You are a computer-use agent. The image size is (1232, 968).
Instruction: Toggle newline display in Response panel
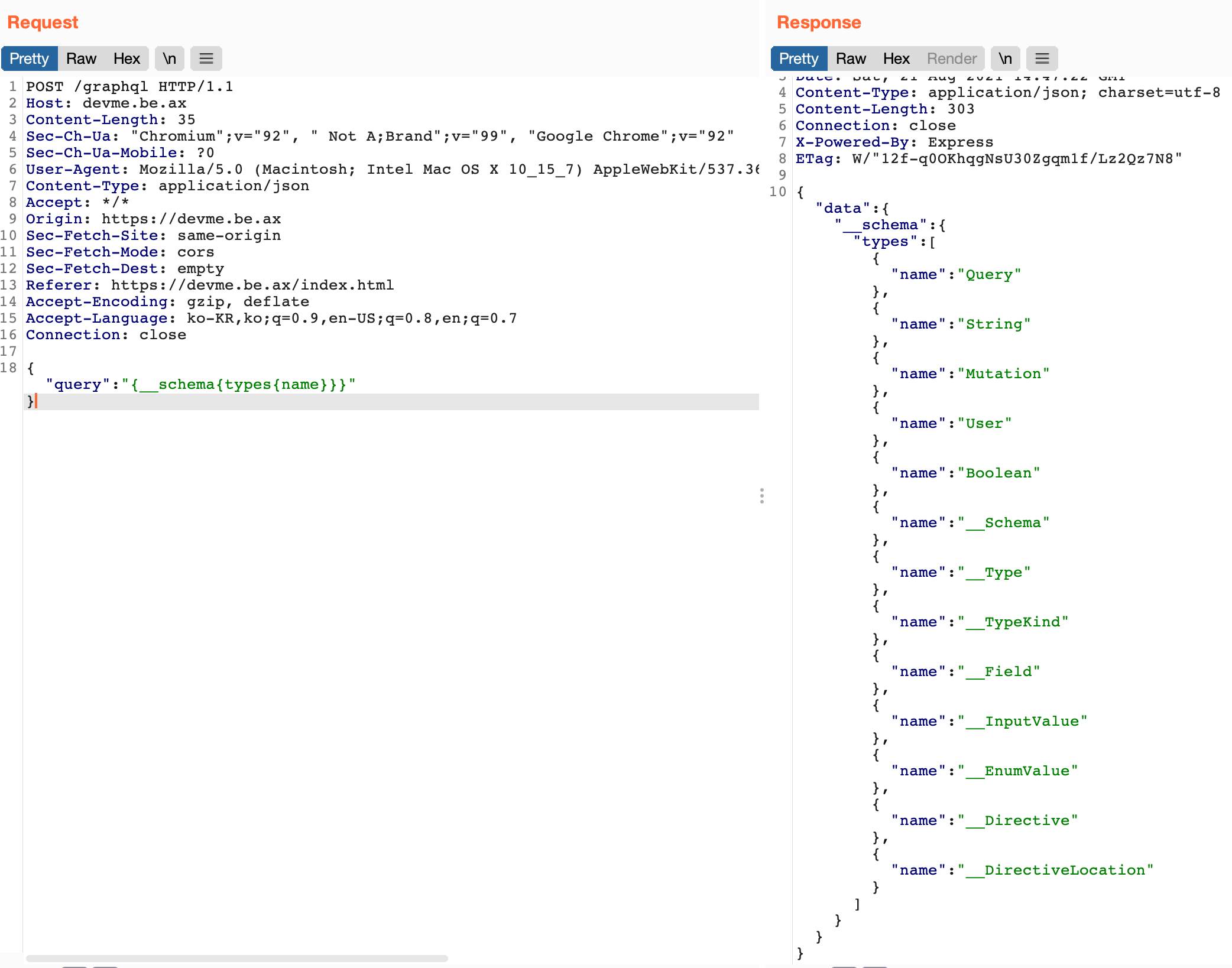[x=1005, y=59]
